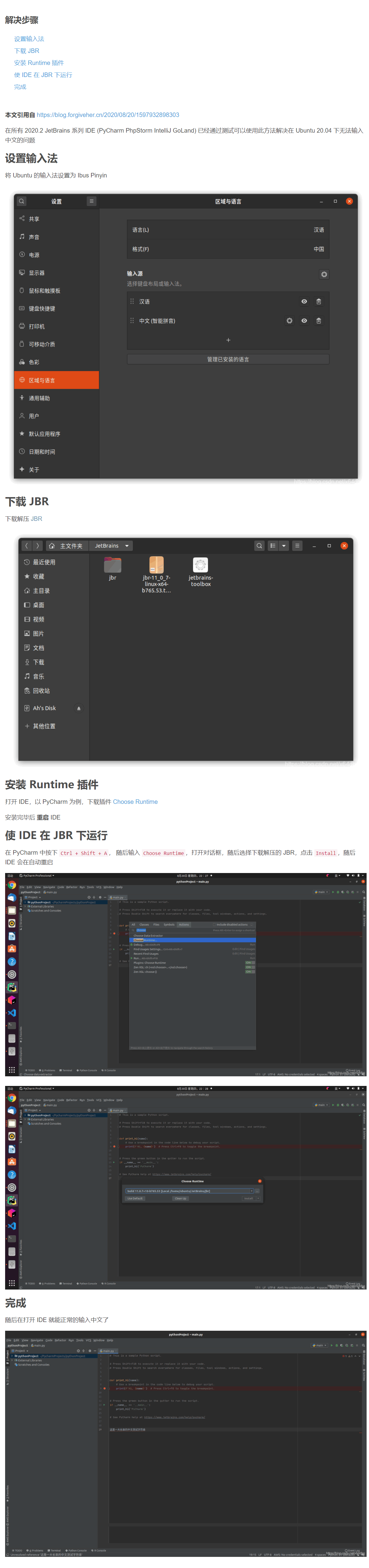Image resolution: width=369 pixels, height=1568 pixels.
Task: Open the Settings window hamburger menu
Action: pyautogui.click(x=91, y=201)
